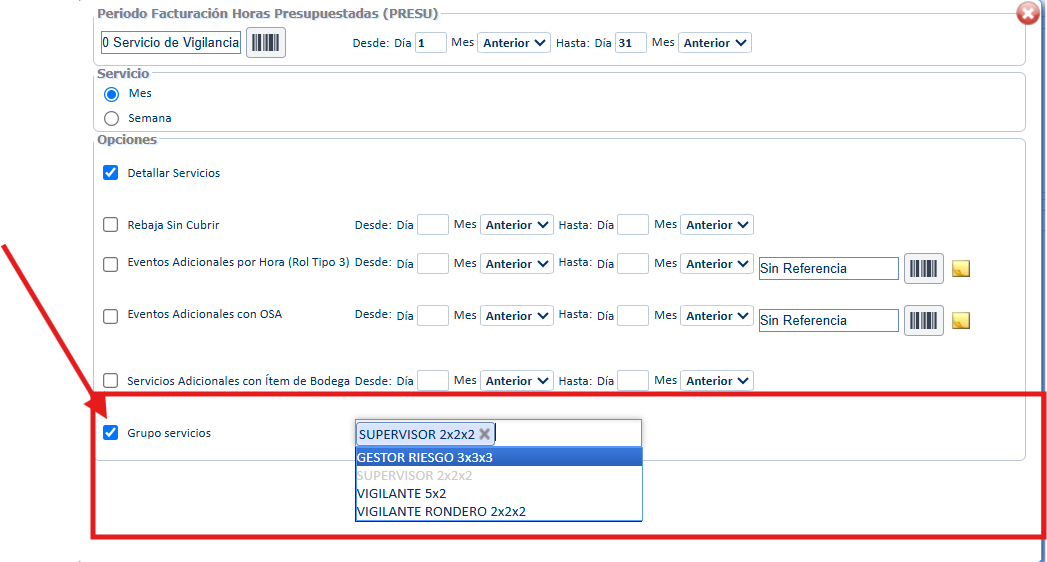Click yellow note icon in Eventos con OSA row
1047x562 pixels.
pyautogui.click(x=961, y=320)
